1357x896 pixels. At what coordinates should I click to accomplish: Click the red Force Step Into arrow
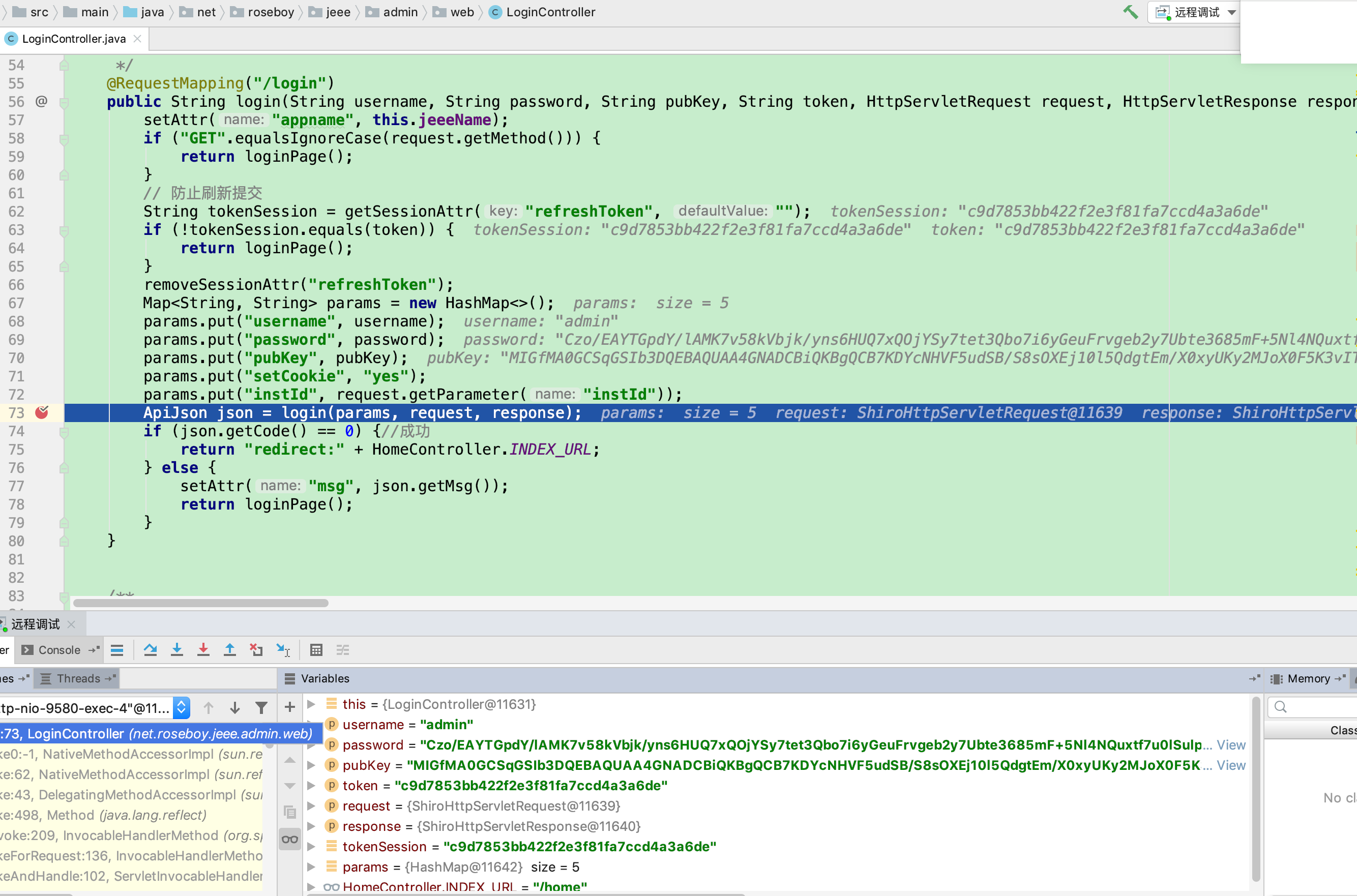pos(203,650)
